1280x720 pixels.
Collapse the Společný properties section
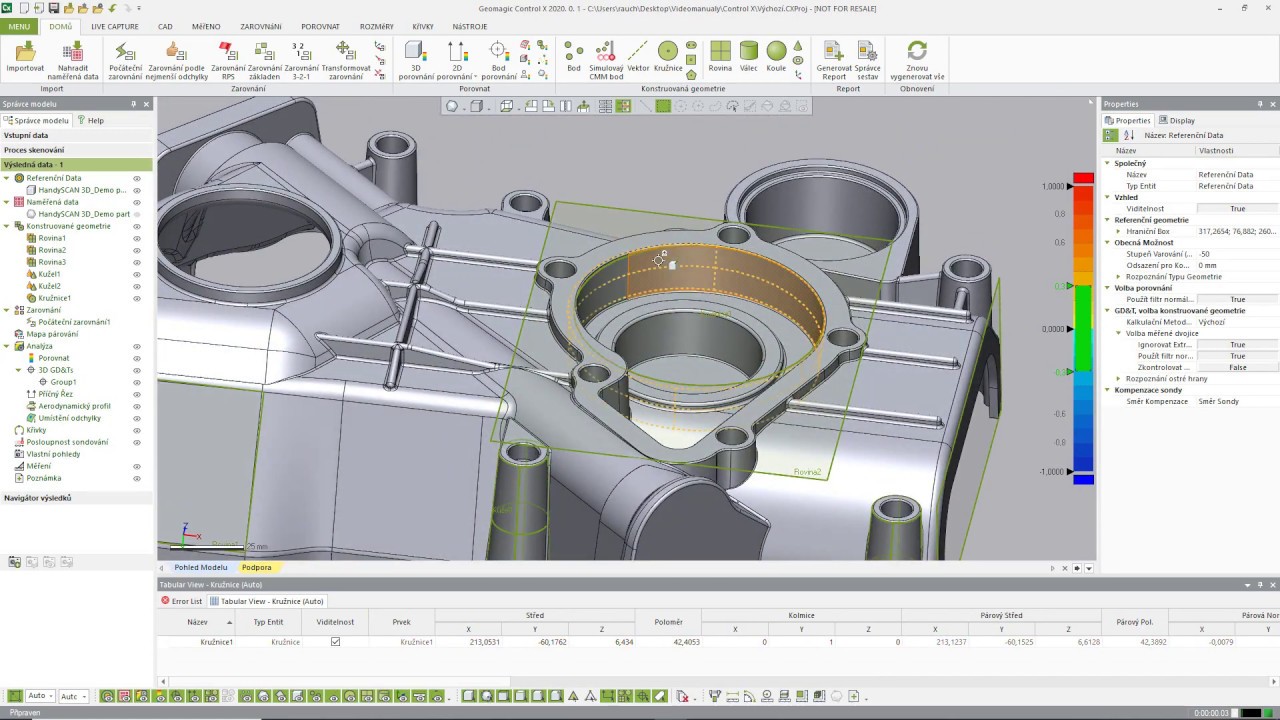[1108, 163]
